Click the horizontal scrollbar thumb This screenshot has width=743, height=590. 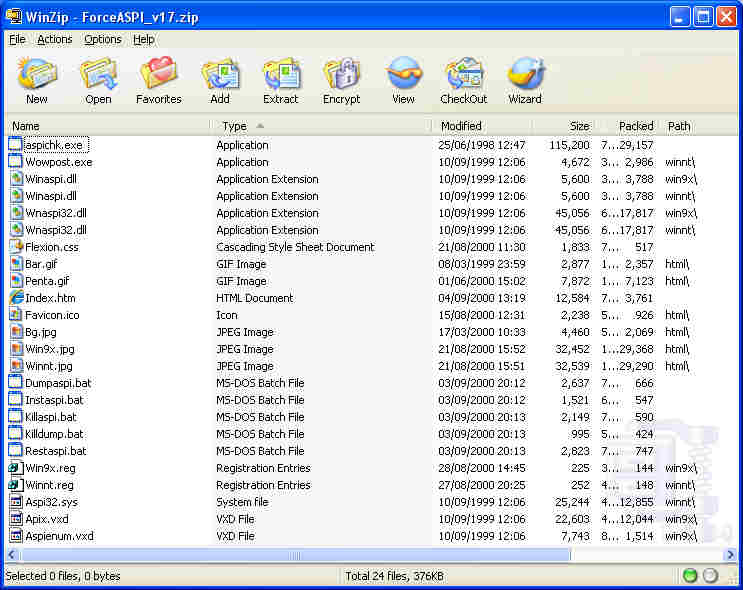click(x=295, y=555)
